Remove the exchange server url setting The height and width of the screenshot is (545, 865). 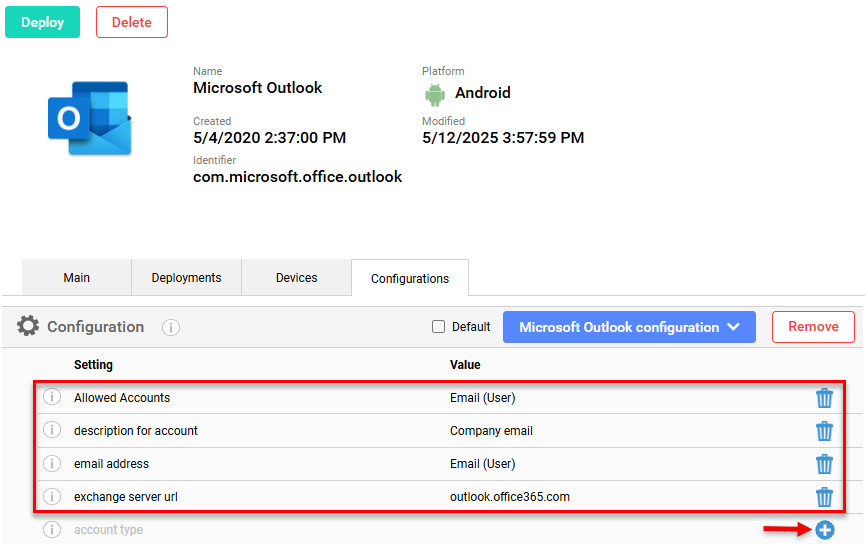pyautogui.click(x=824, y=496)
